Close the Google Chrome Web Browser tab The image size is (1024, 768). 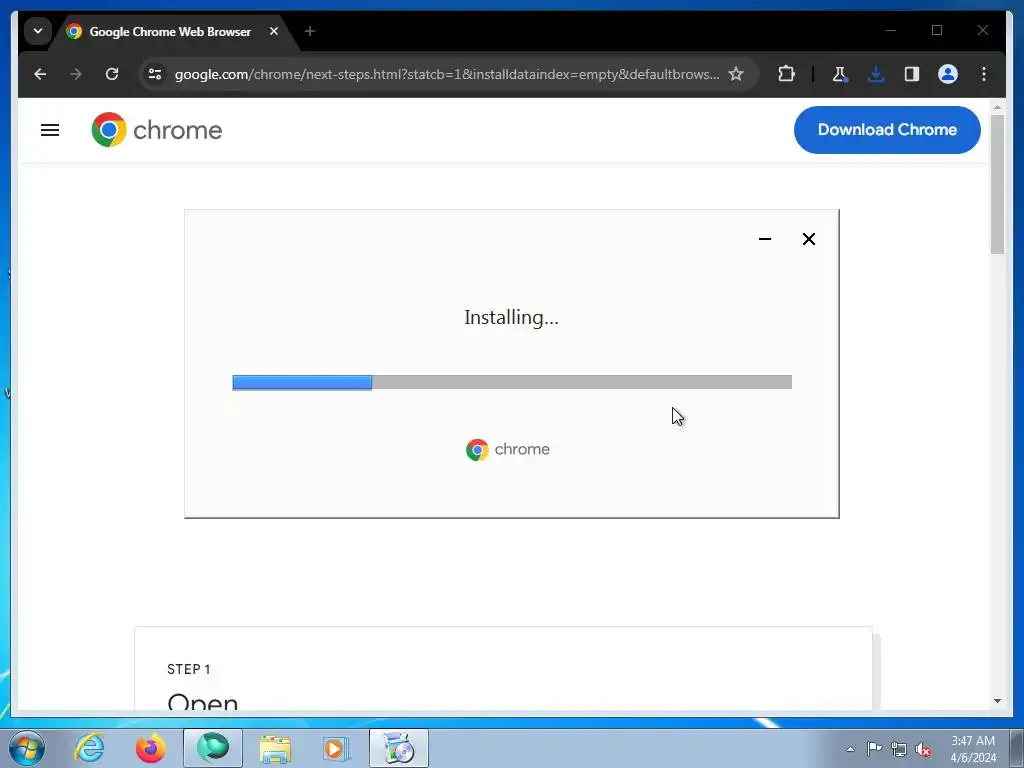coord(274,31)
